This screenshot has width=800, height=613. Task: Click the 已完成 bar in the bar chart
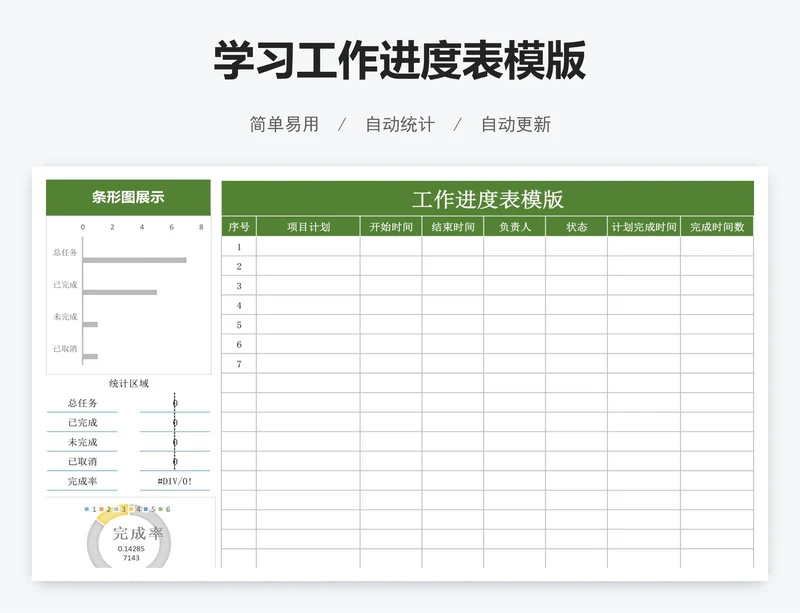coord(120,292)
